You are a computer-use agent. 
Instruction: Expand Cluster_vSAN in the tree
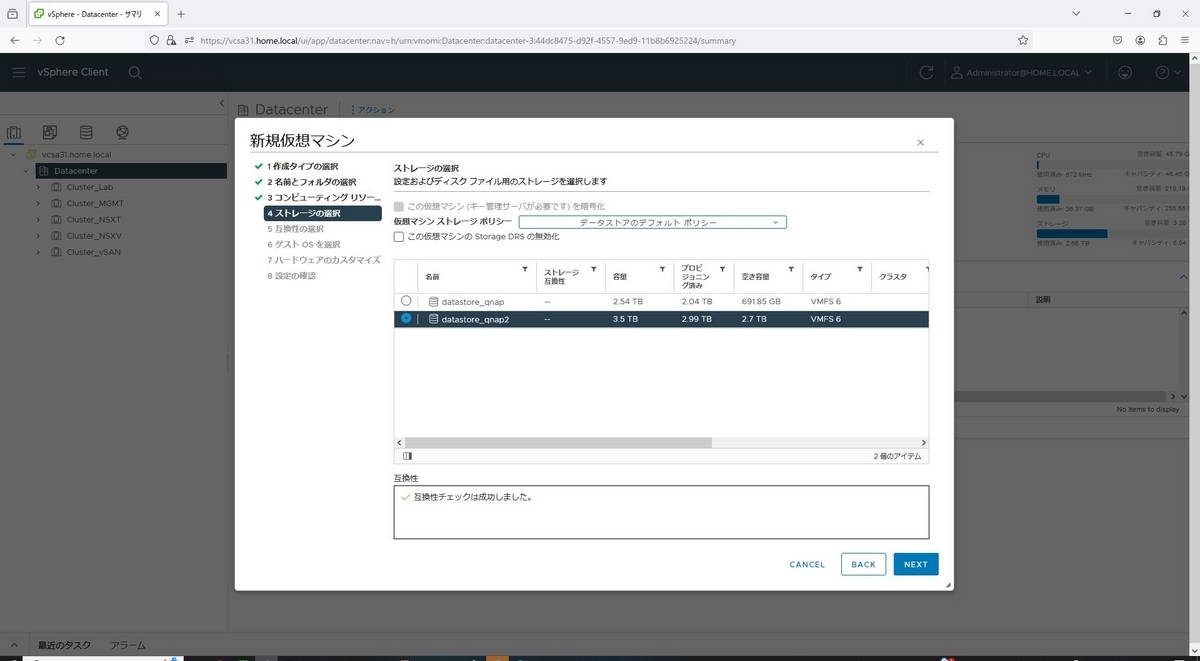pos(38,252)
